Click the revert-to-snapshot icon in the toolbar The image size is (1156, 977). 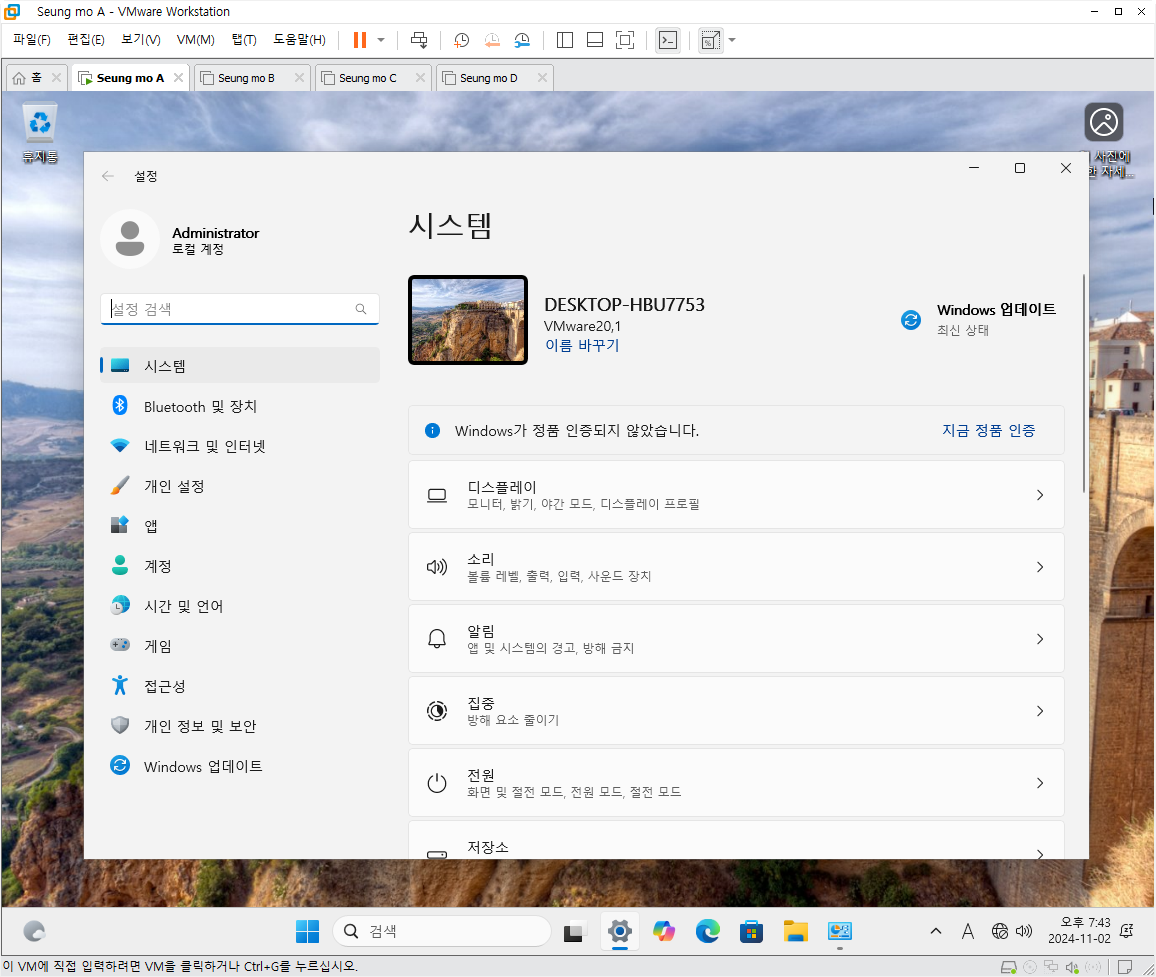click(x=492, y=41)
